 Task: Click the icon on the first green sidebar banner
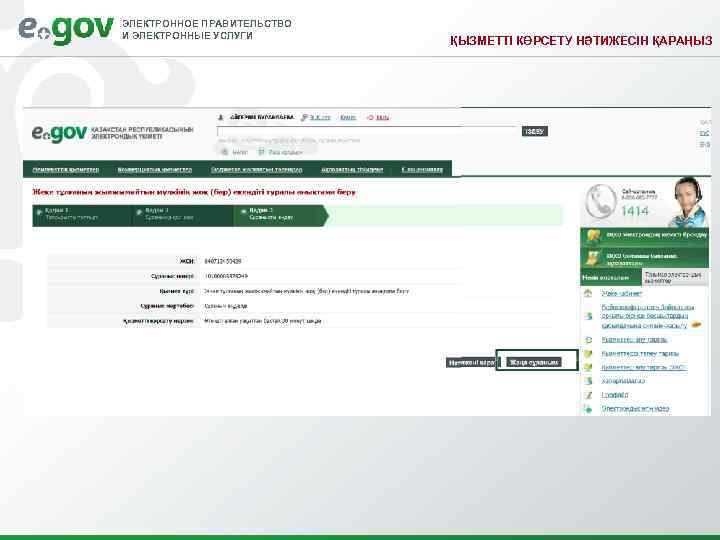[x=593, y=236]
